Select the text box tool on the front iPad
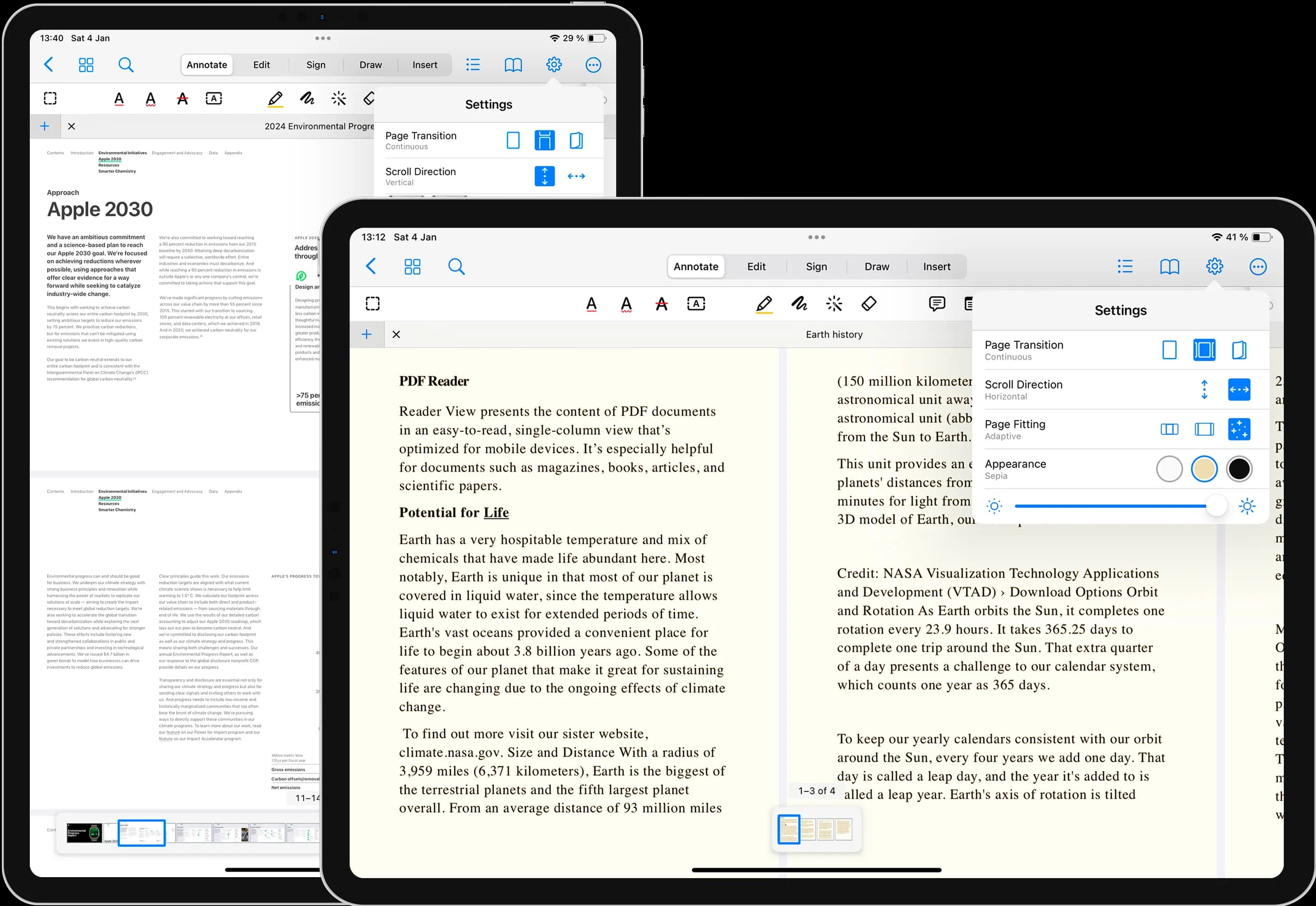1316x906 pixels. click(696, 304)
